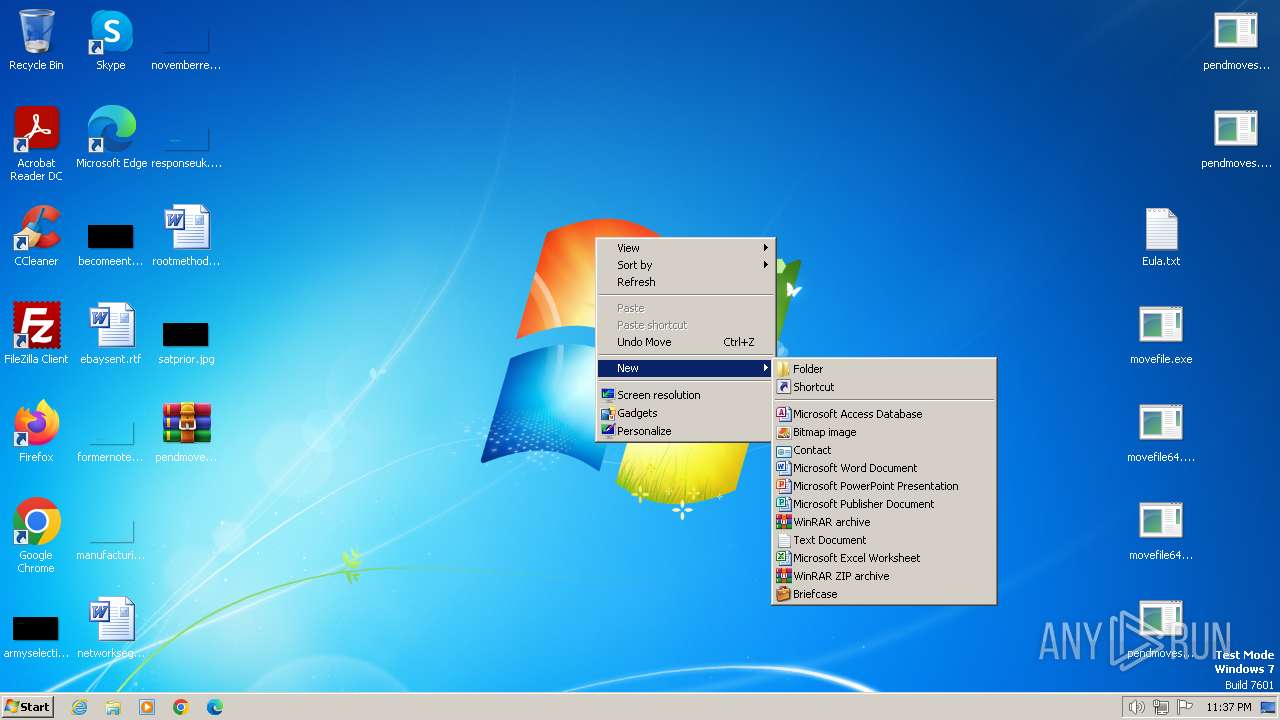Open Windows Media Player taskbar icon
The width and height of the screenshot is (1280, 720).
(x=147, y=707)
